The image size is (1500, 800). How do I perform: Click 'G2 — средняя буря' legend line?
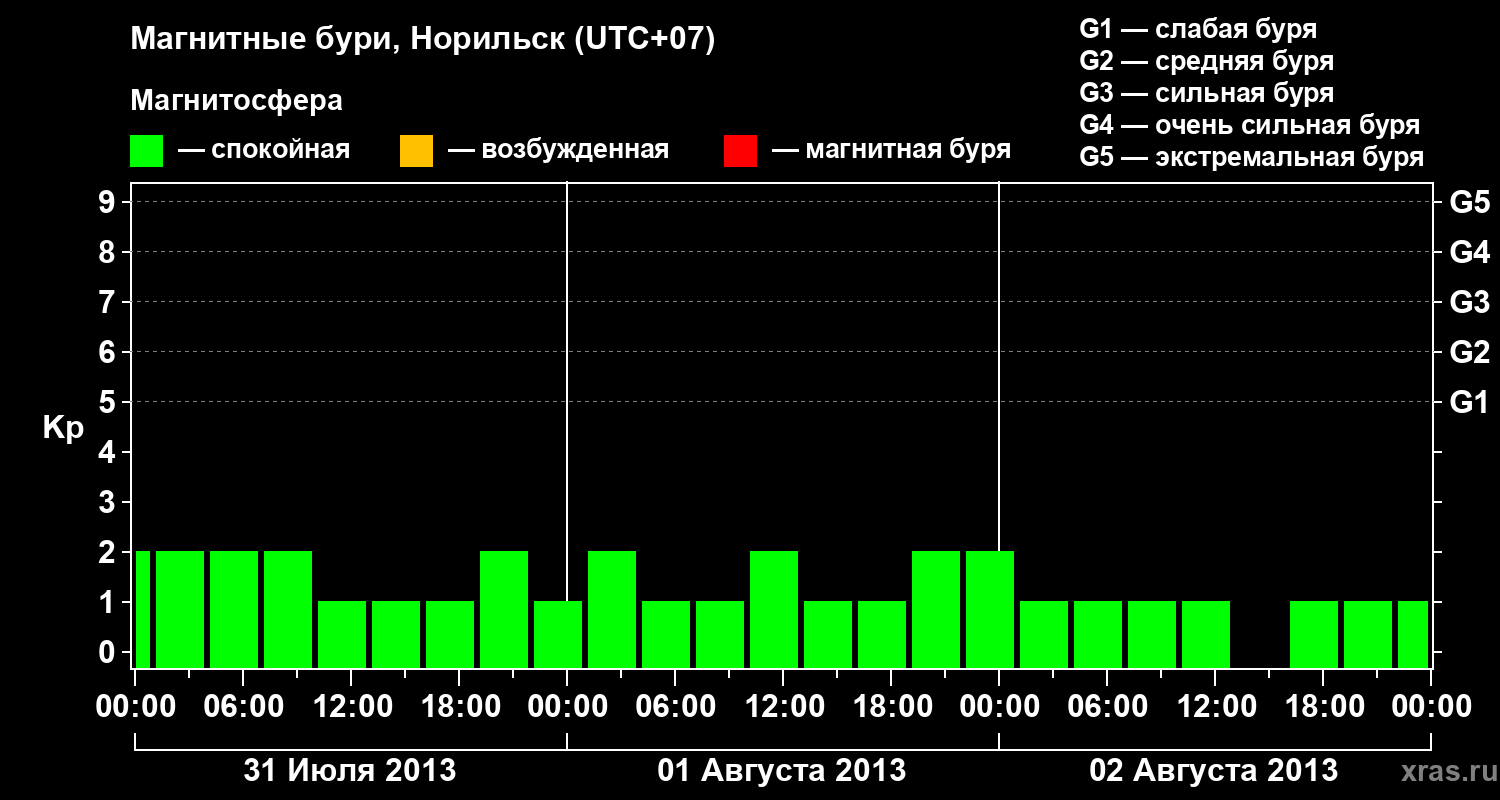[1207, 60]
